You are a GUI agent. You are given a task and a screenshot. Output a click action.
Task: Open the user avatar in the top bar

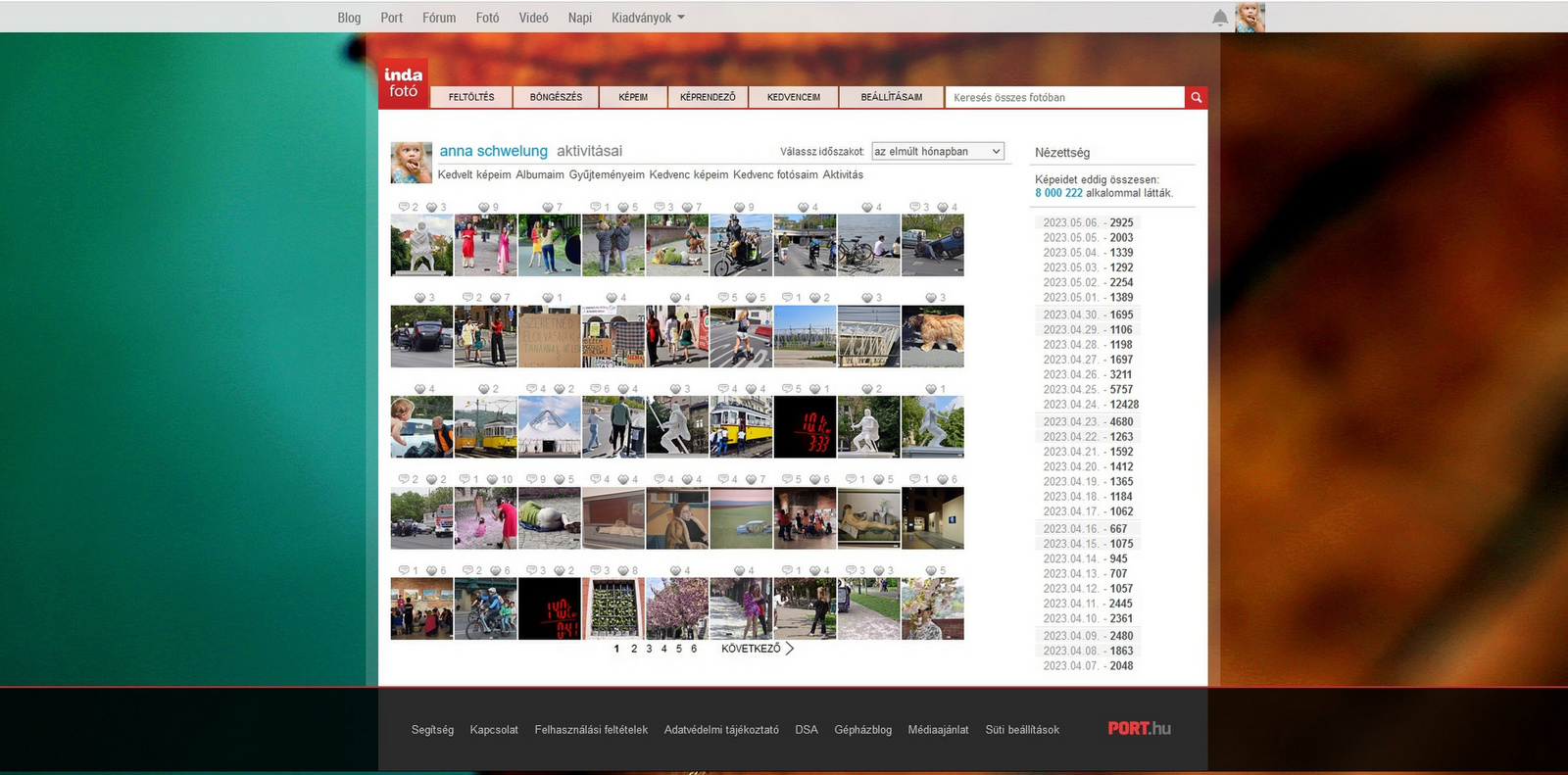point(1249,18)
